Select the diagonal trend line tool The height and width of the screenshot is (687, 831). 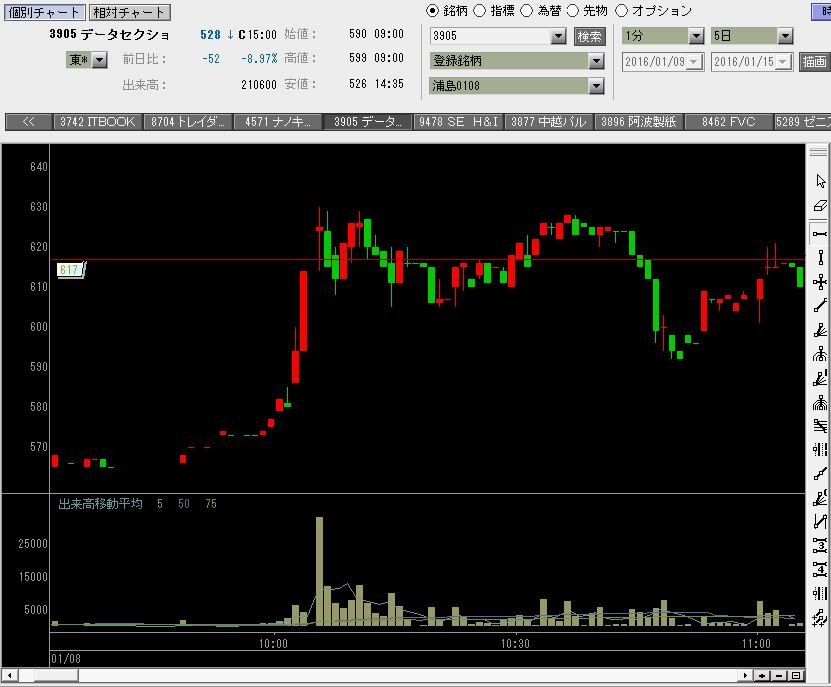[820, 305]
